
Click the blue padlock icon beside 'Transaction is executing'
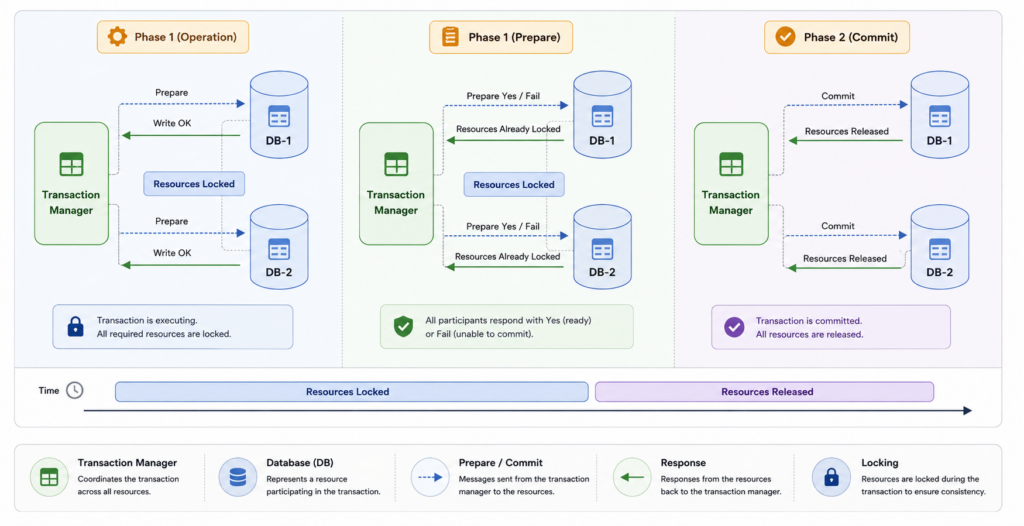click(x=76, y=326)
